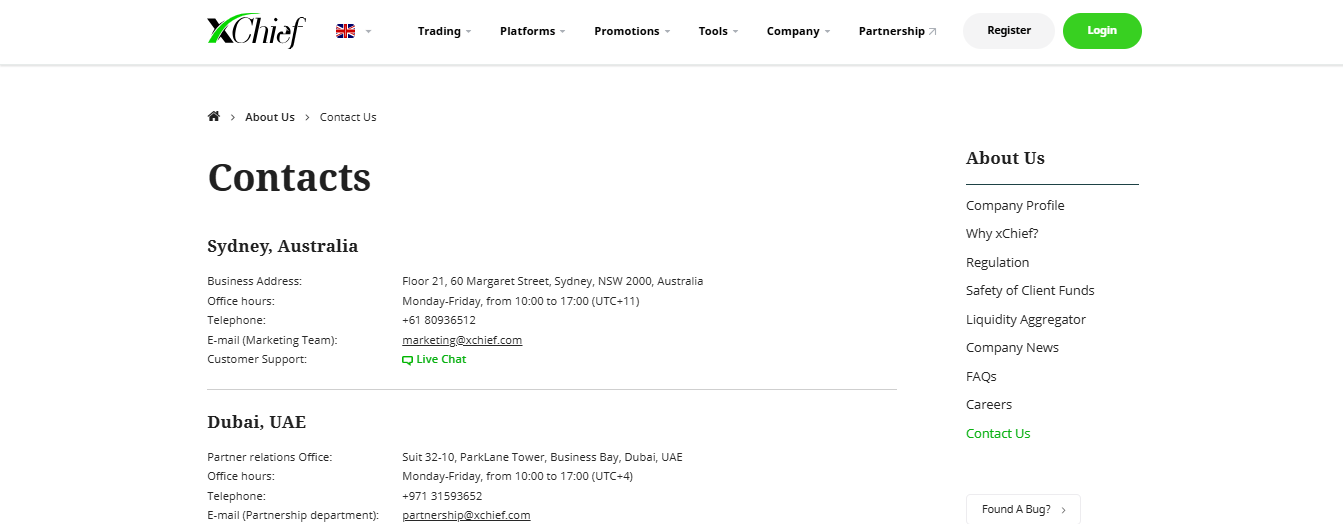Click the UK flag language icon
This screenshot has height=524, width=1343.
tap(345, 31)
